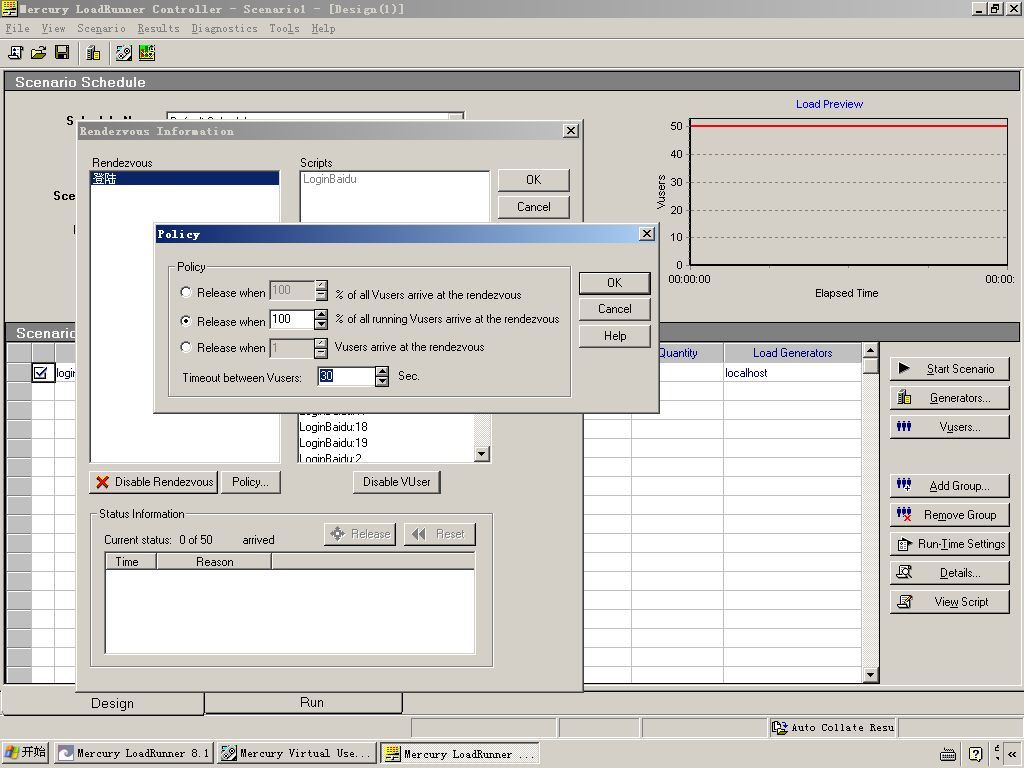Image resolution: width=1024 pixels, height=768 pixels.
Task: Click the localhost cell under Load Generators
Action: 792,373
